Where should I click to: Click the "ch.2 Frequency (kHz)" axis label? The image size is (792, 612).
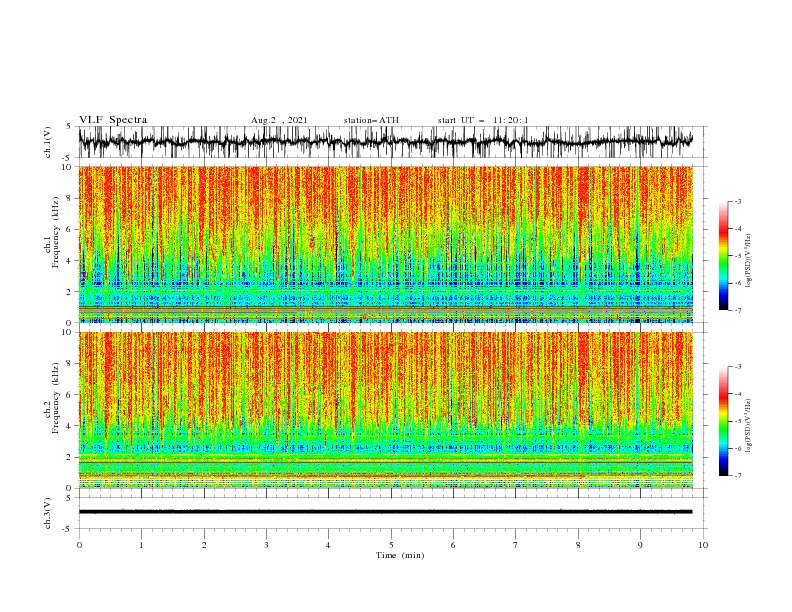click(52, 398)
